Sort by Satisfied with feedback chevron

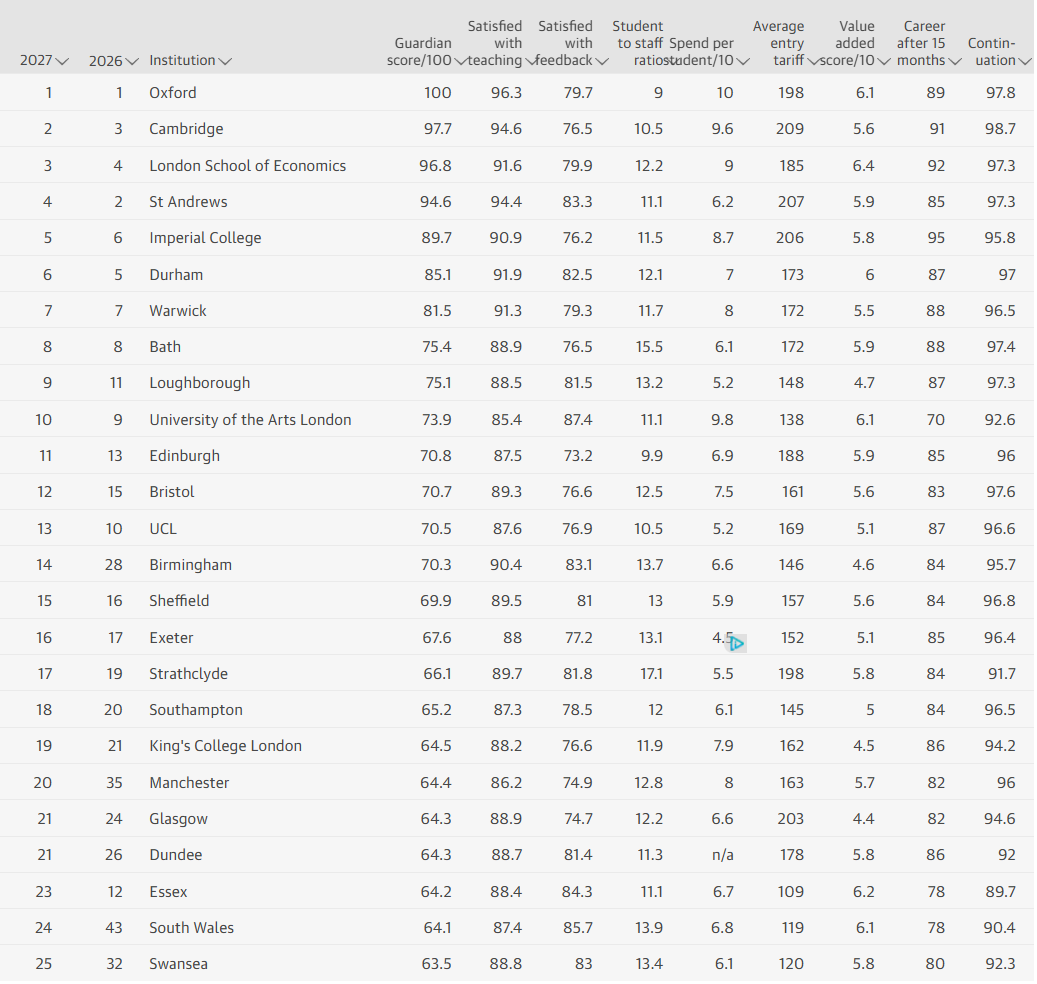(601, 62)
